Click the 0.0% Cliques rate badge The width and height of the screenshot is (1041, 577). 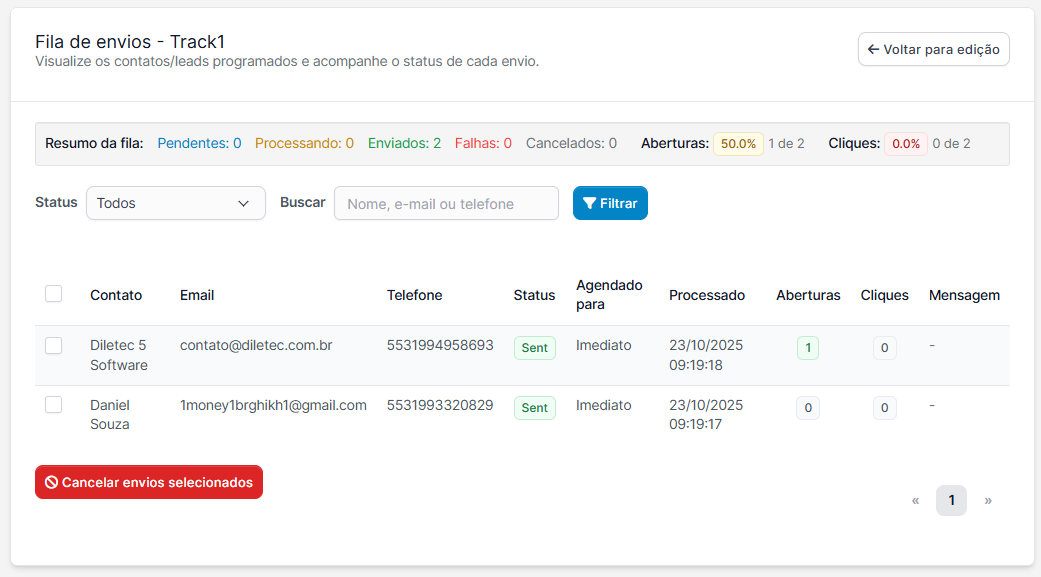pos(905,144)
